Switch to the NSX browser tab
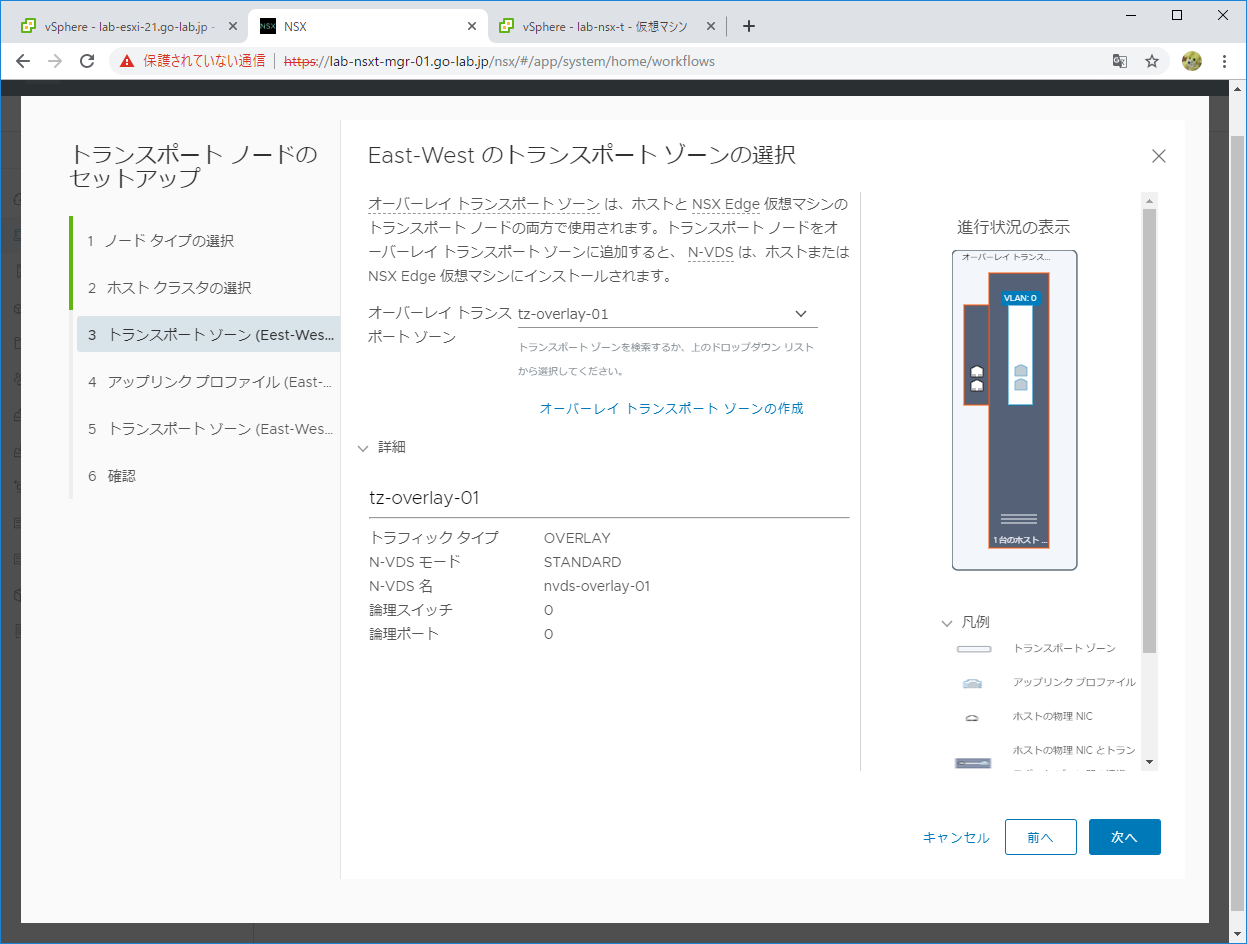 (366, 26)
